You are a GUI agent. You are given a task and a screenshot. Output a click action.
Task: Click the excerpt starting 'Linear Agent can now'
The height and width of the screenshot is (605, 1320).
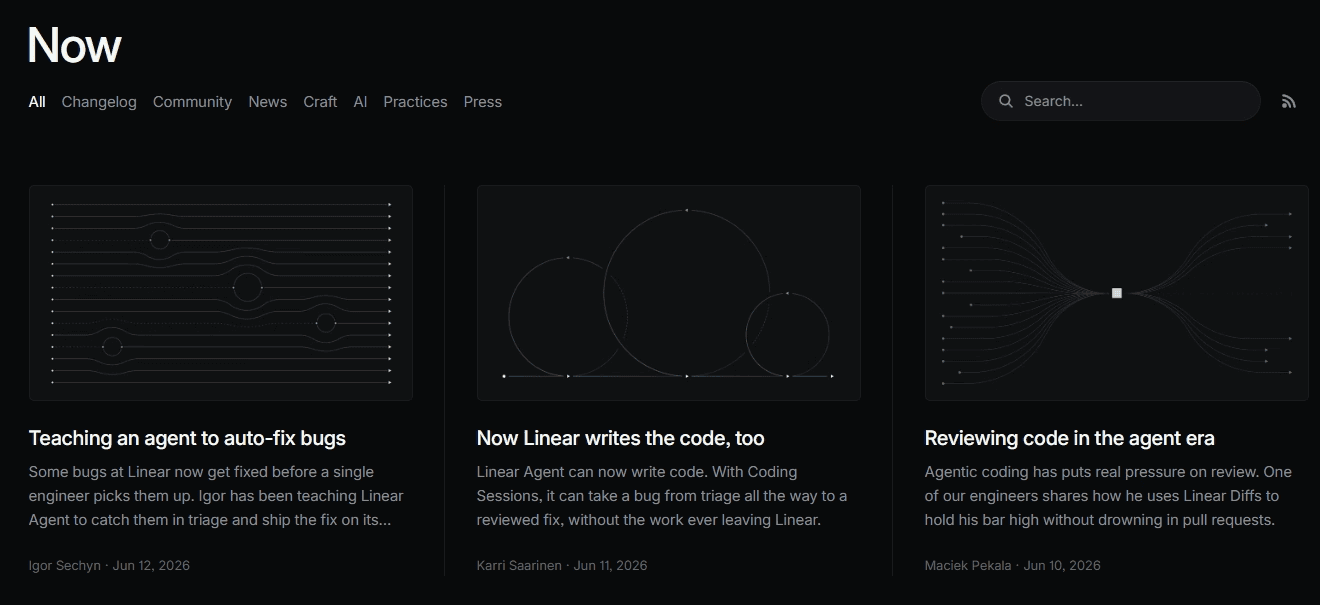pyautogui.click(x=662, y=496)
